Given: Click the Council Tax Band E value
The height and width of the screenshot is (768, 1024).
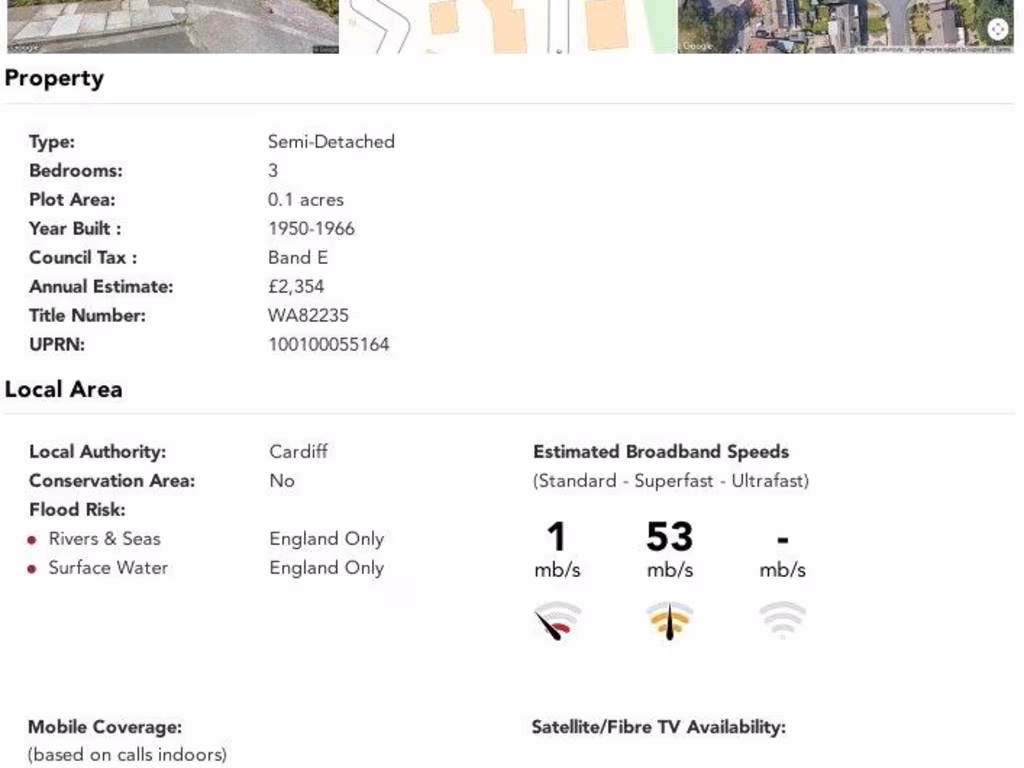Looking at the screenshot, I should [x=298, y=258].
